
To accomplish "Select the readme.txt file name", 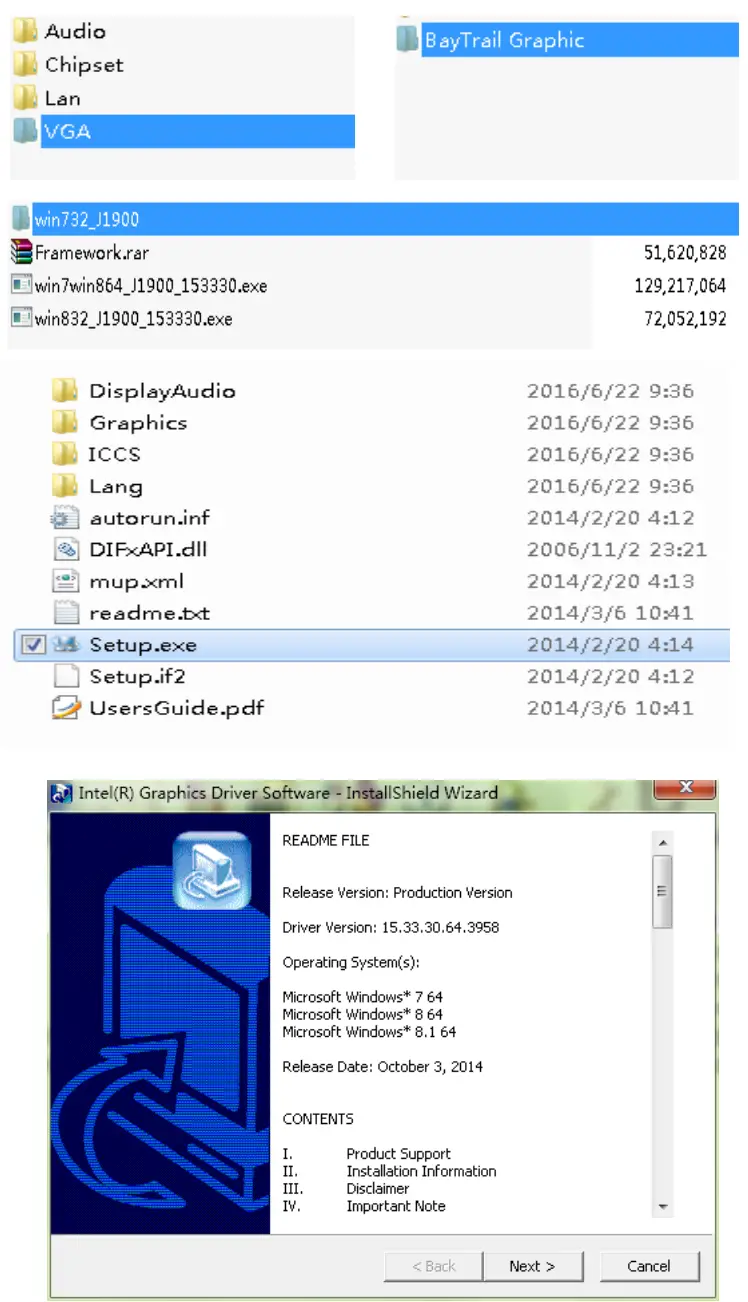I will [149, 613].
